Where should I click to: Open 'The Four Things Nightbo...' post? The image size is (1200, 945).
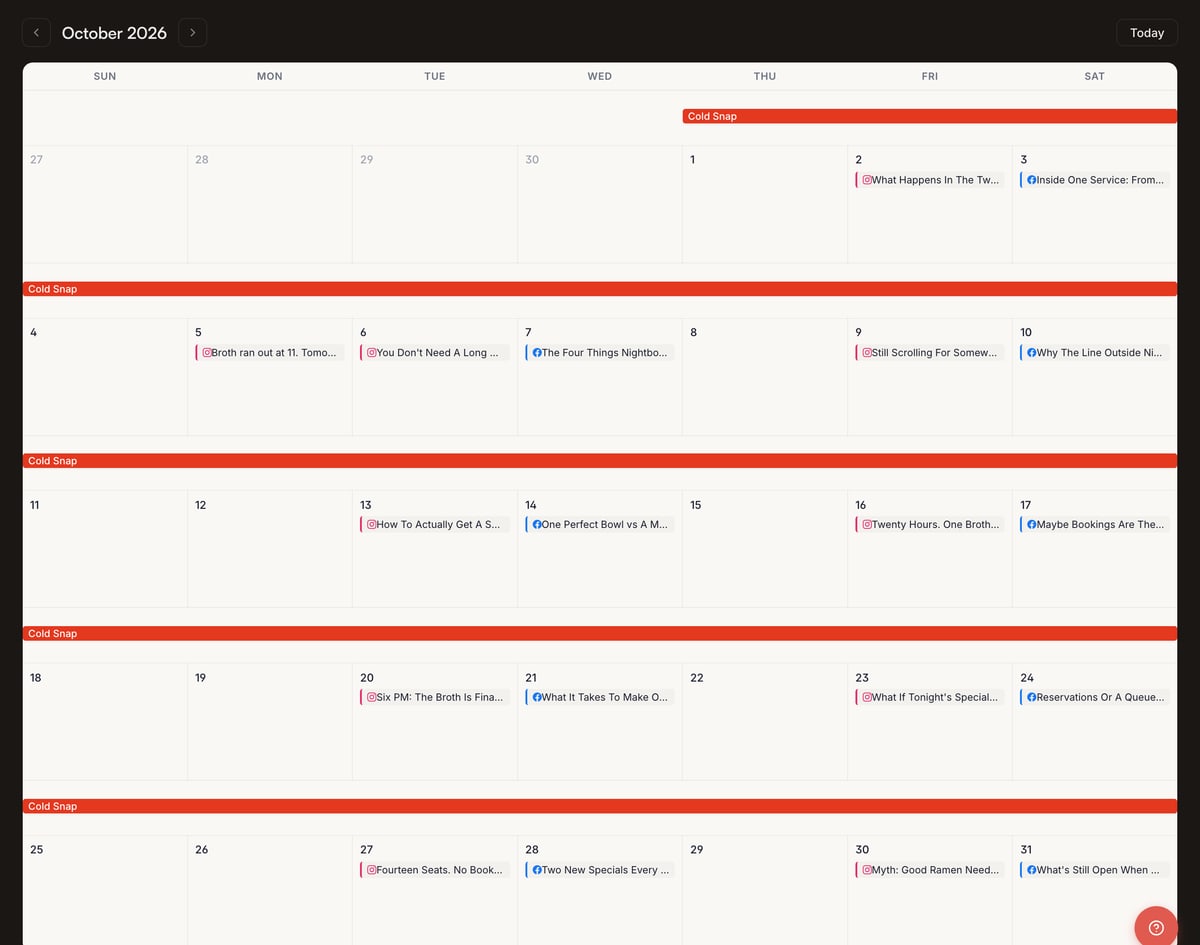pyautogui.click(x=600, y=353)
